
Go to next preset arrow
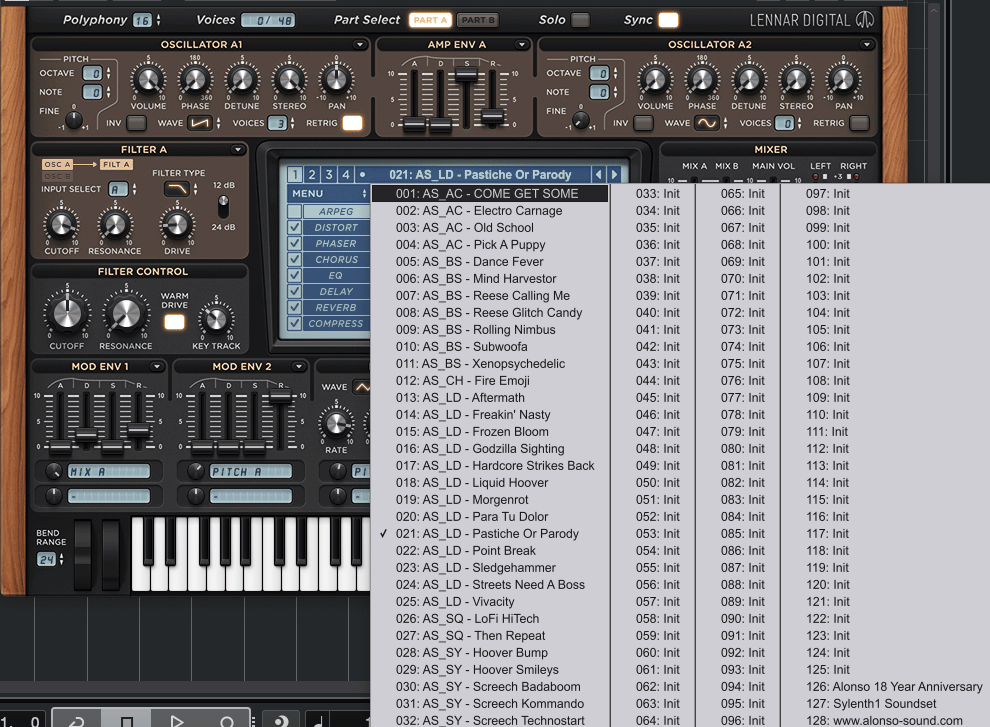[614, 174]
